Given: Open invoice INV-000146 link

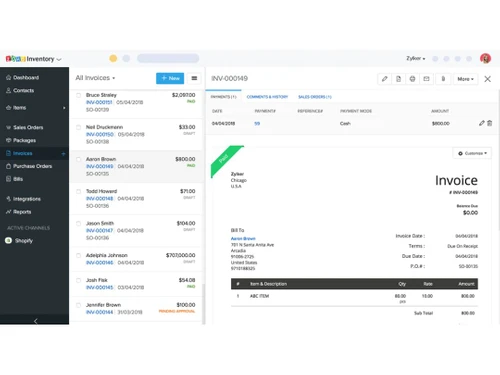Looking at the screenshot, I should (100, 262).
